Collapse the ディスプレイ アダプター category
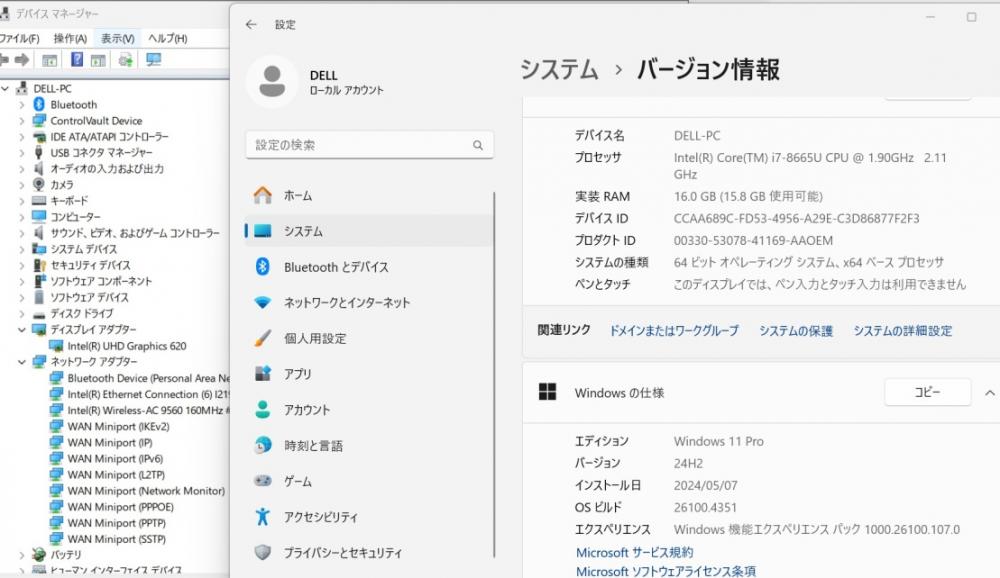This screenshot has height=578, width=1000. [x=22, y=329]
